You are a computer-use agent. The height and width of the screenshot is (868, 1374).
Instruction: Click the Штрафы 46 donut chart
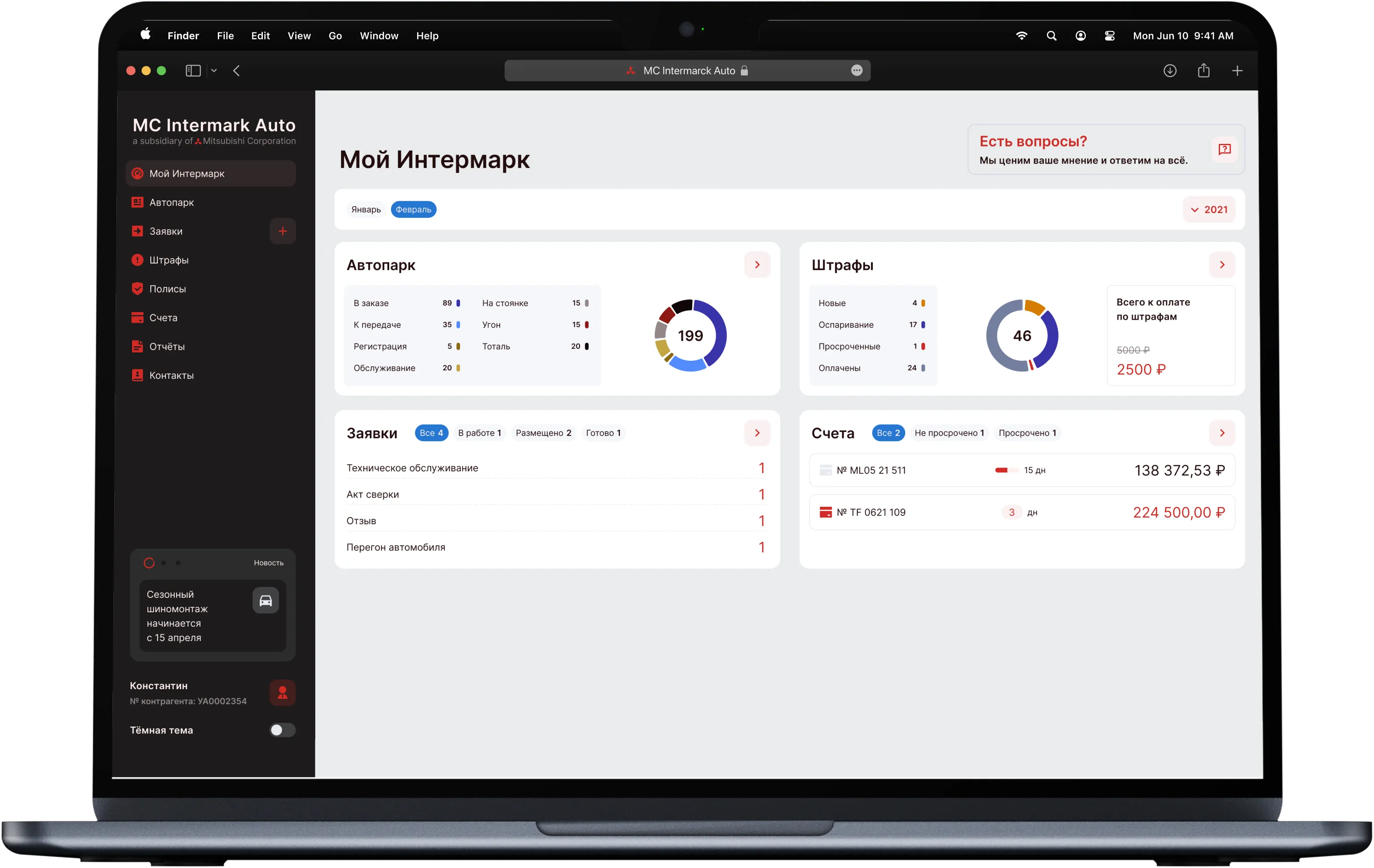click(1022, 335)
